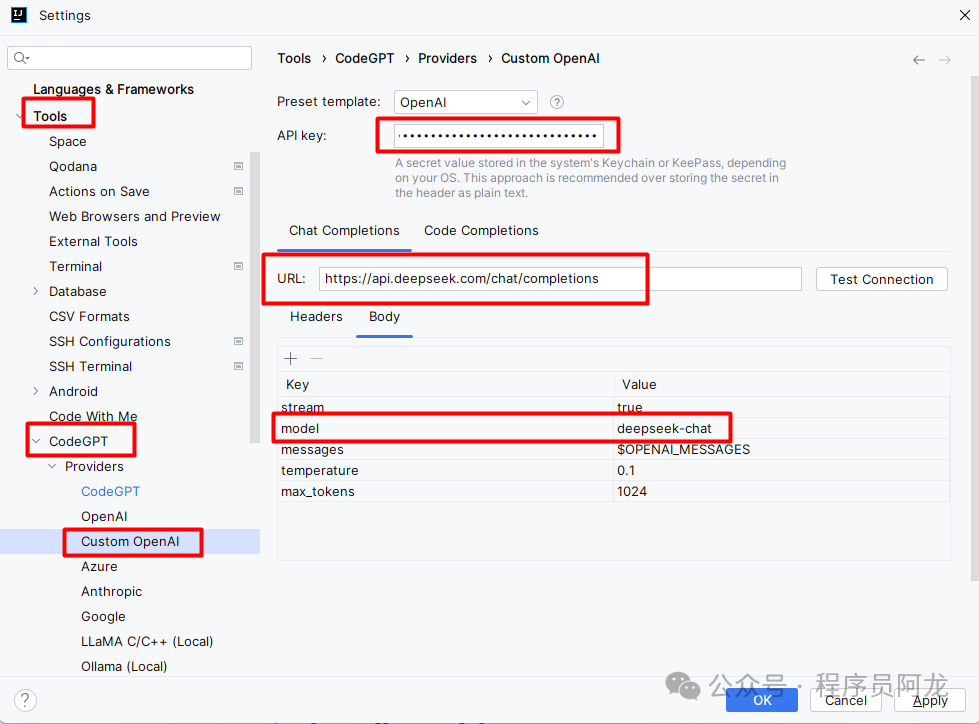Viewport: 979px width, 724px height.
Task: Select the CodeGPT provider entry
Action: [x=111, y=491]
